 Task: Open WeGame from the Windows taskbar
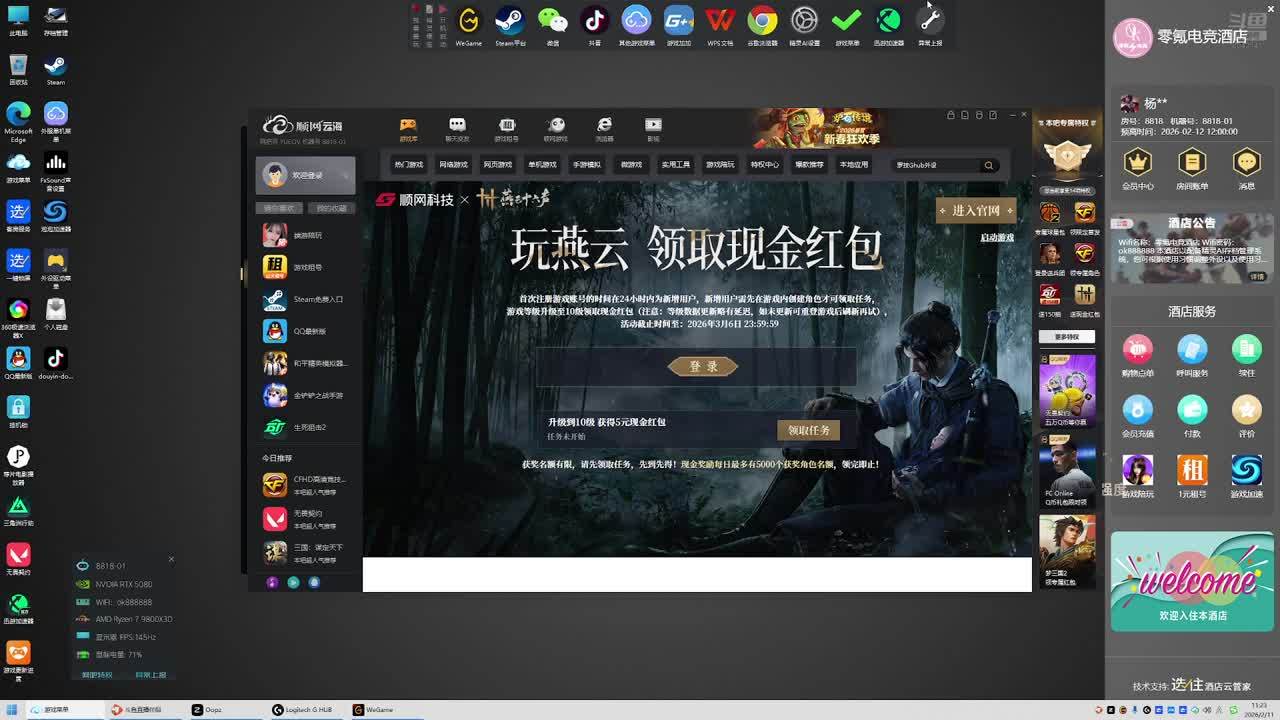(x=373, y=710)
